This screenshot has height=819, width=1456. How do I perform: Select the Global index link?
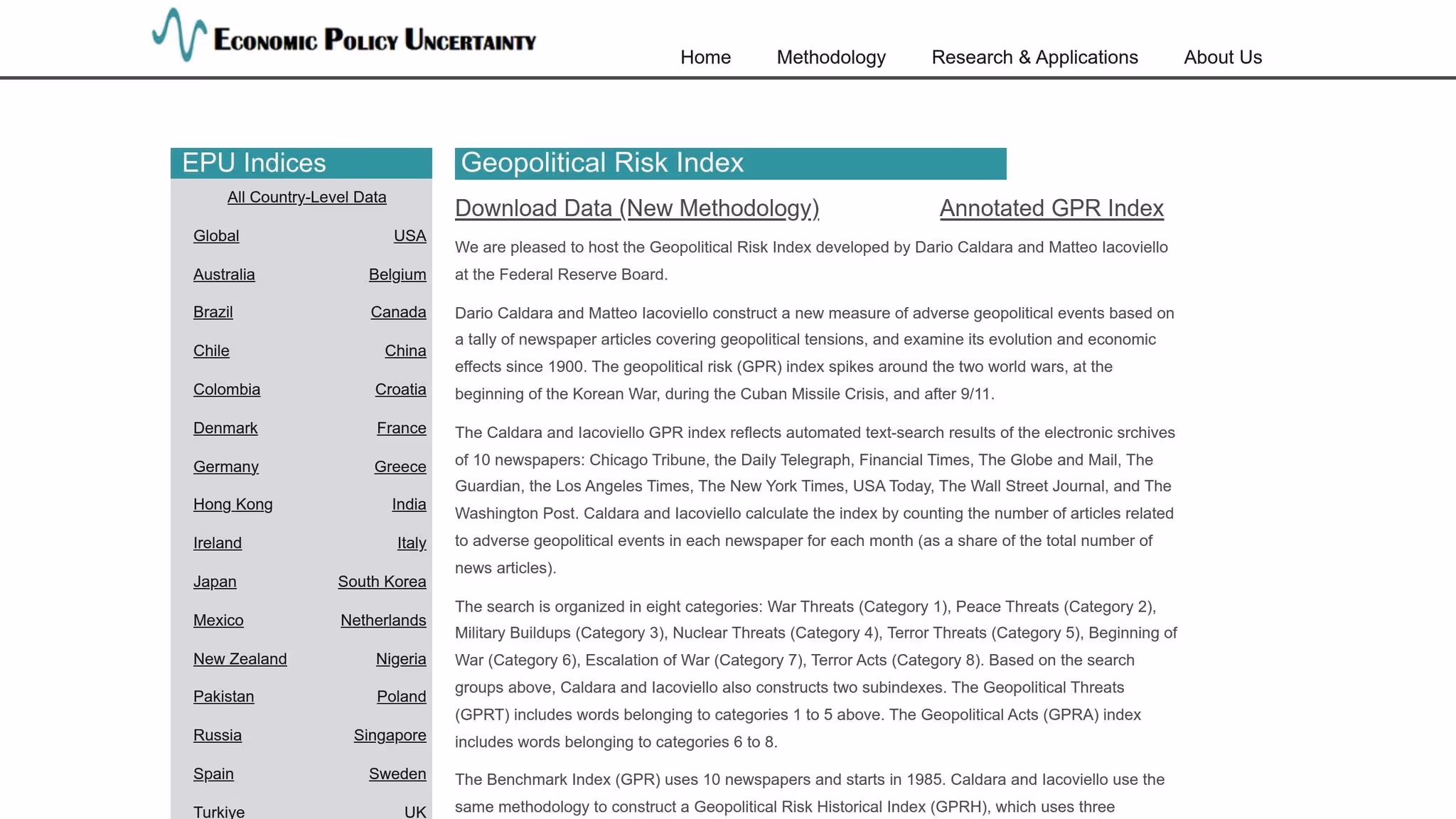pos(216,236)
